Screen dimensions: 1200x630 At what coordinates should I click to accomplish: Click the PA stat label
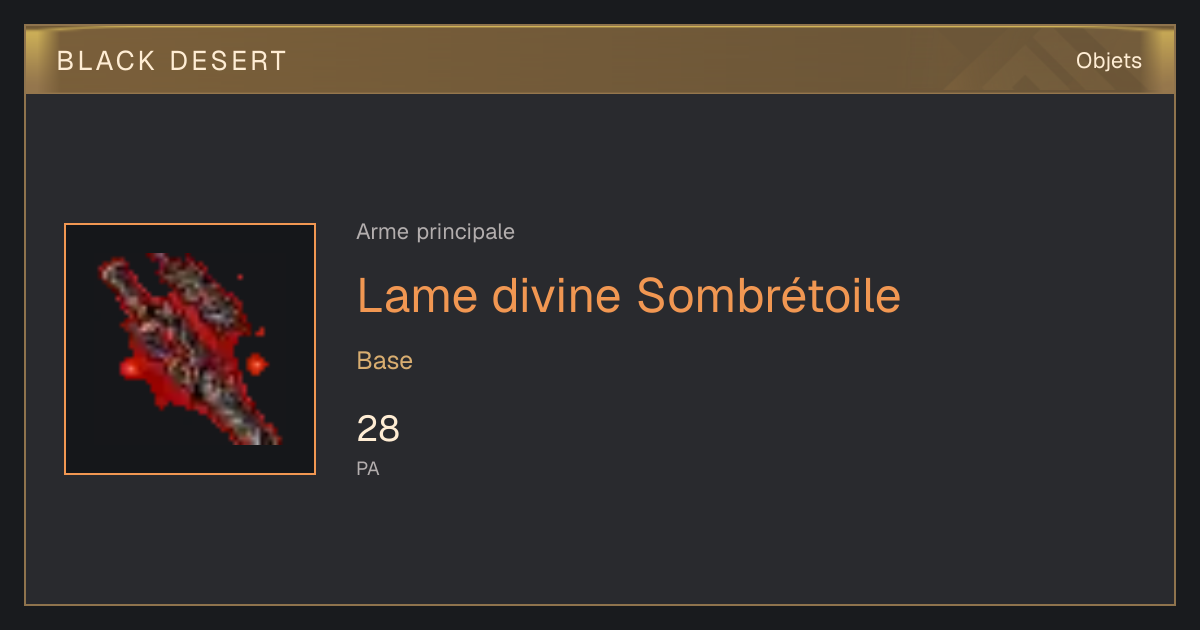pos(368,468)
